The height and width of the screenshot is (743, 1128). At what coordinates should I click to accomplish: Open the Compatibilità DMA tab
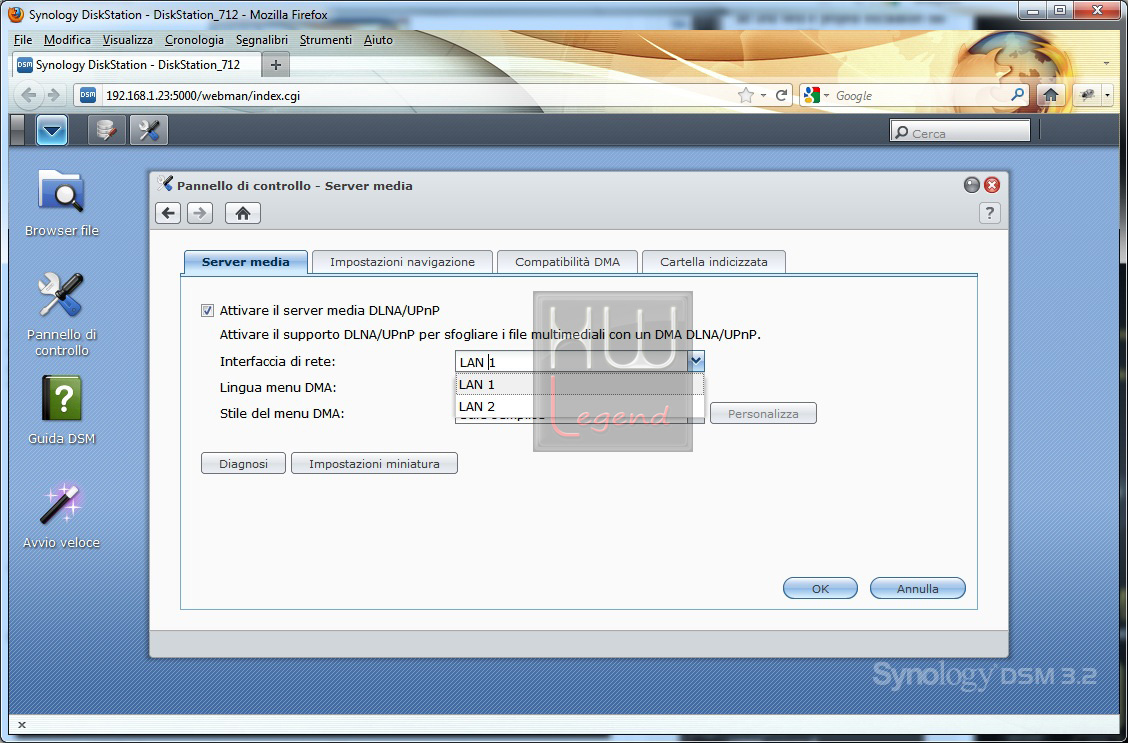(x=568, y=262)
